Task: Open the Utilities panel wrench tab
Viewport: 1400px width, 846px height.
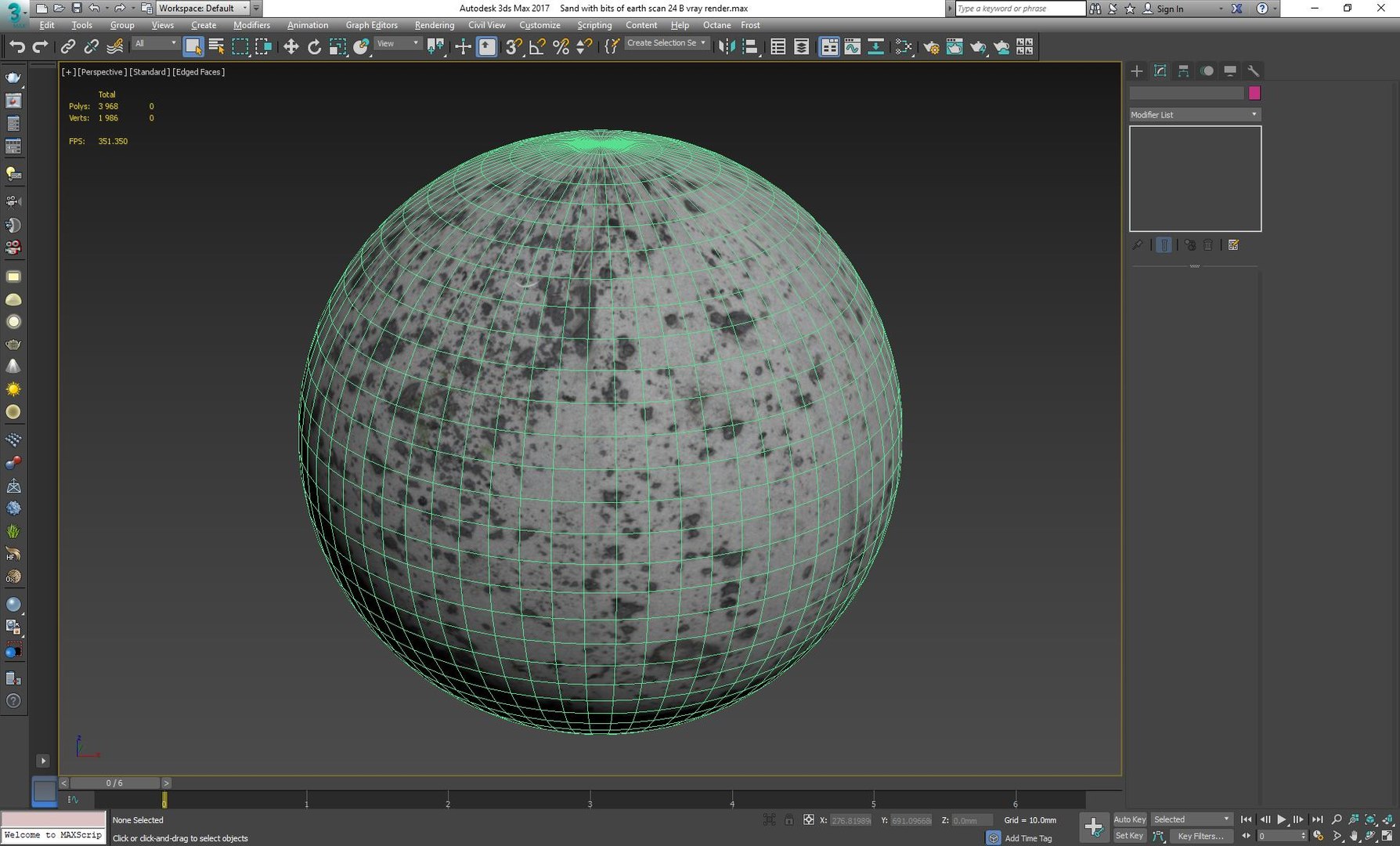Action: click(x=1253, y=70)
